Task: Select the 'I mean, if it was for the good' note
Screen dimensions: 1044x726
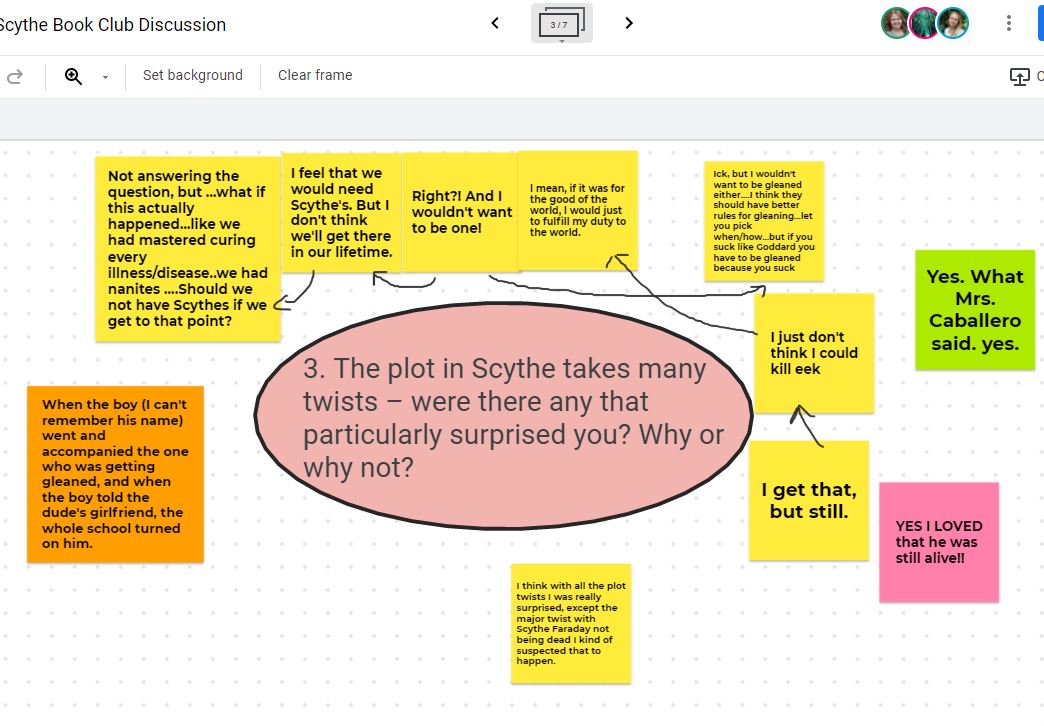Action: pos(577,210)
